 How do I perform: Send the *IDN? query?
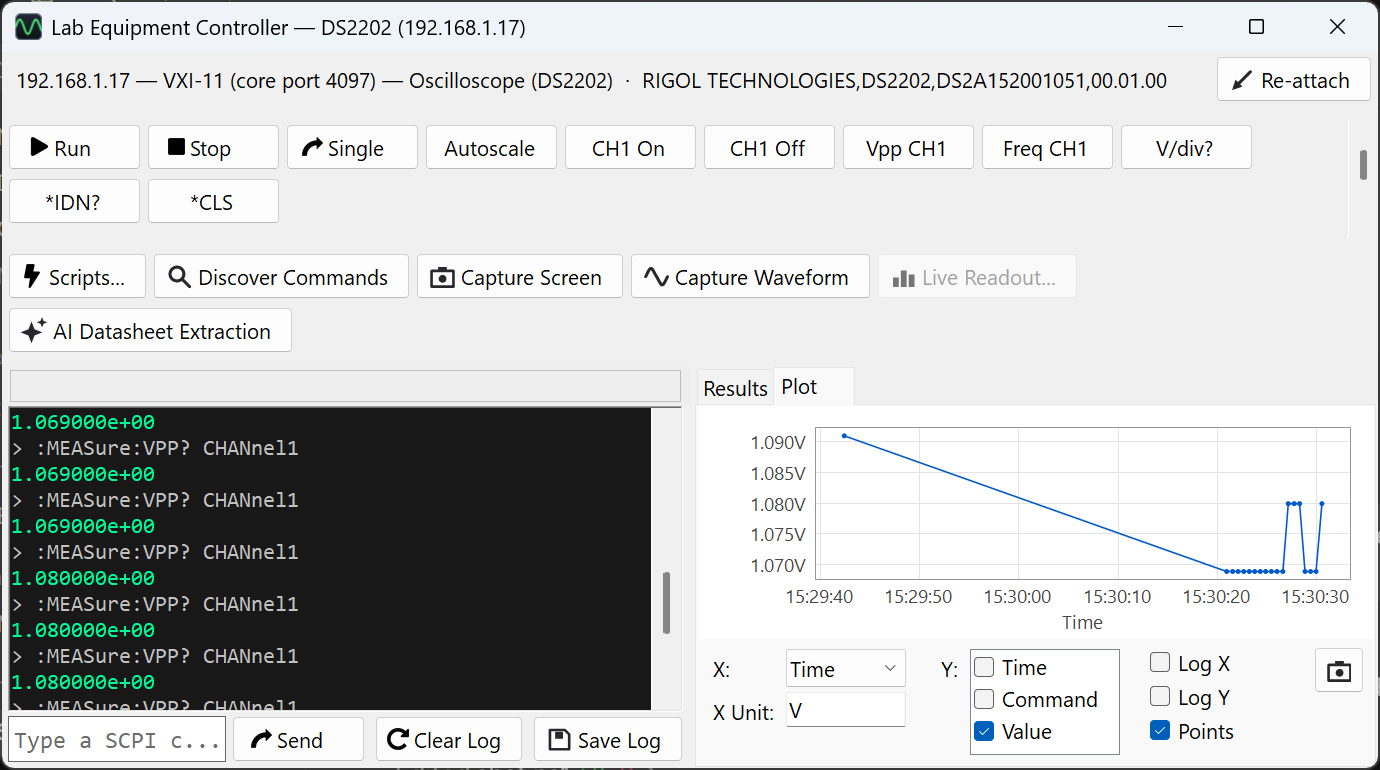point(74,202)
